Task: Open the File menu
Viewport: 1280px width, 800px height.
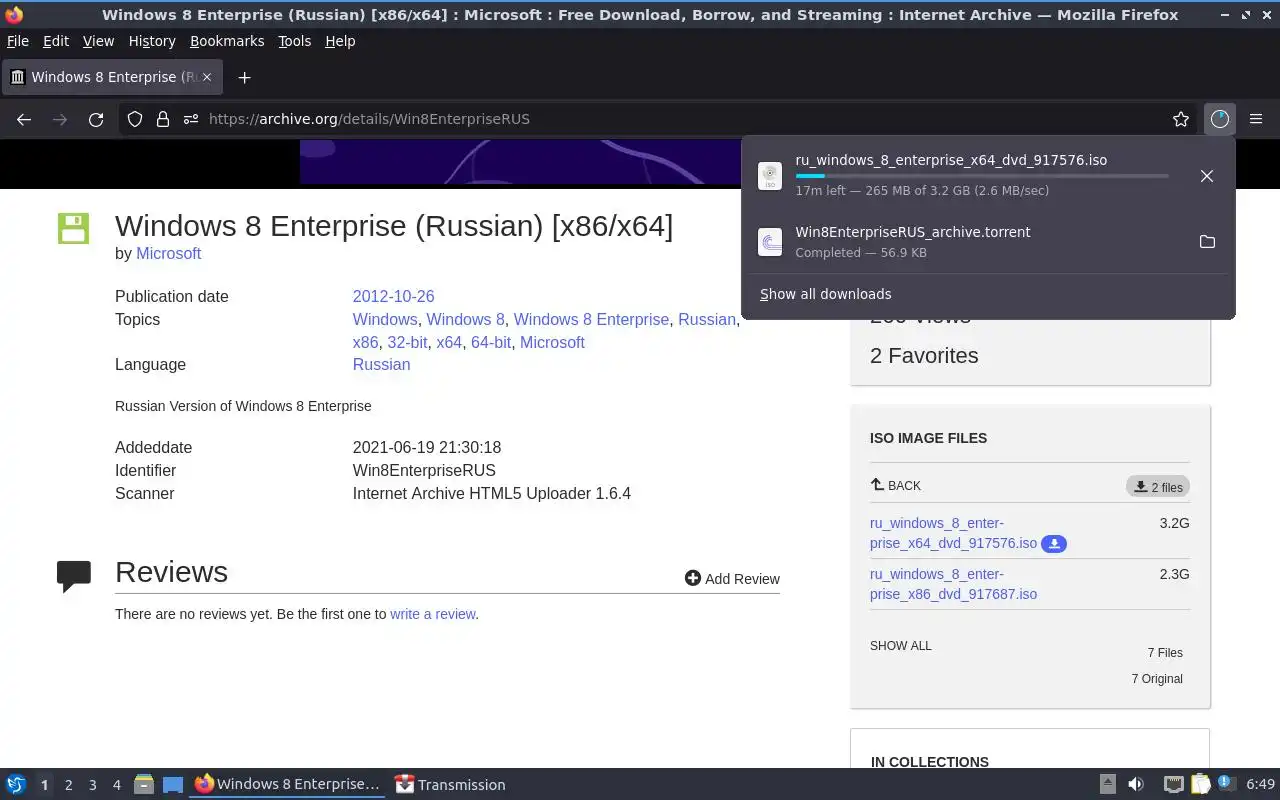Action: tap(18, 41)
